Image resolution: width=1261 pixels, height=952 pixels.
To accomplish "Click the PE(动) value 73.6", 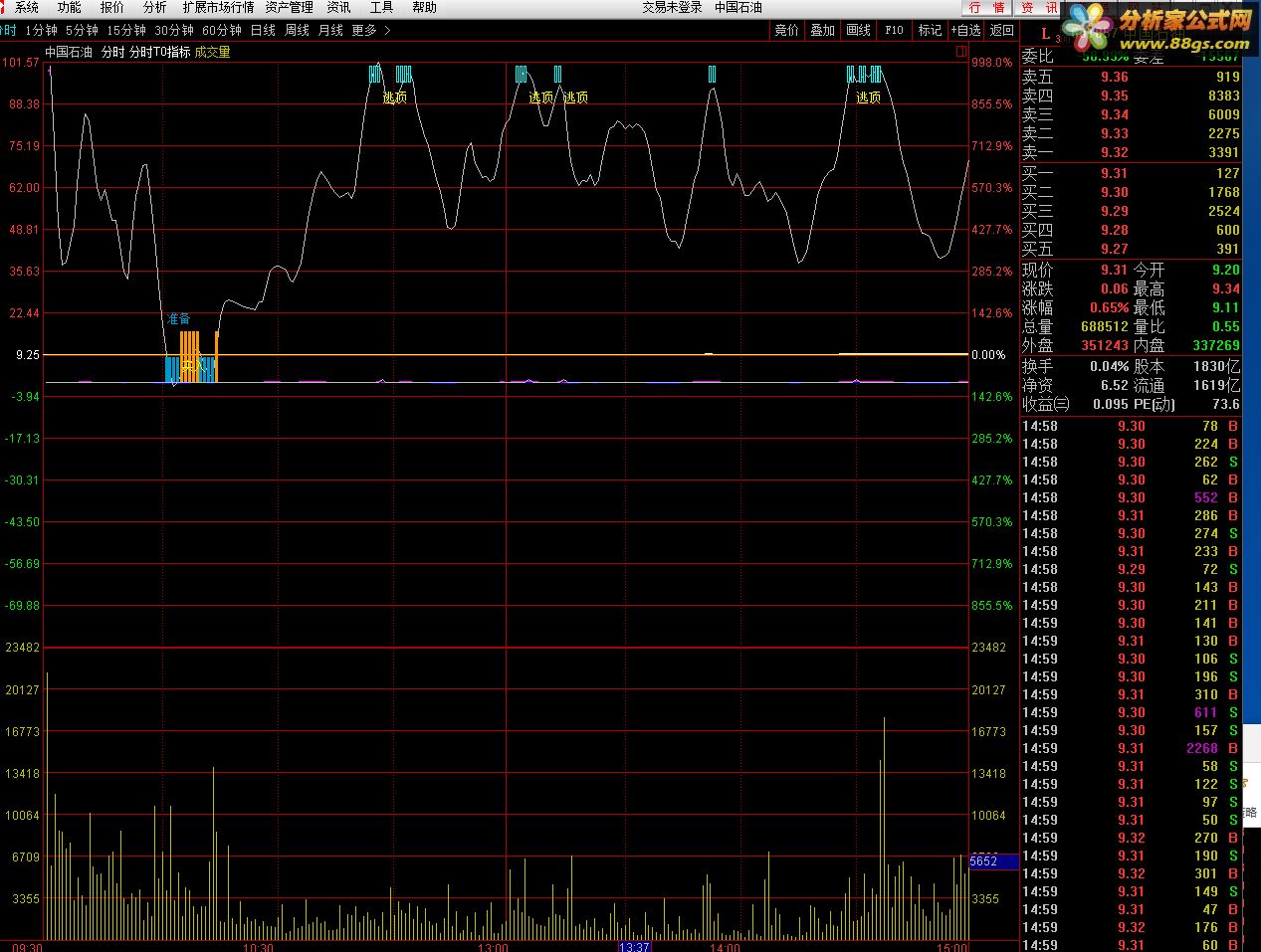I will tap(1226, 404).
